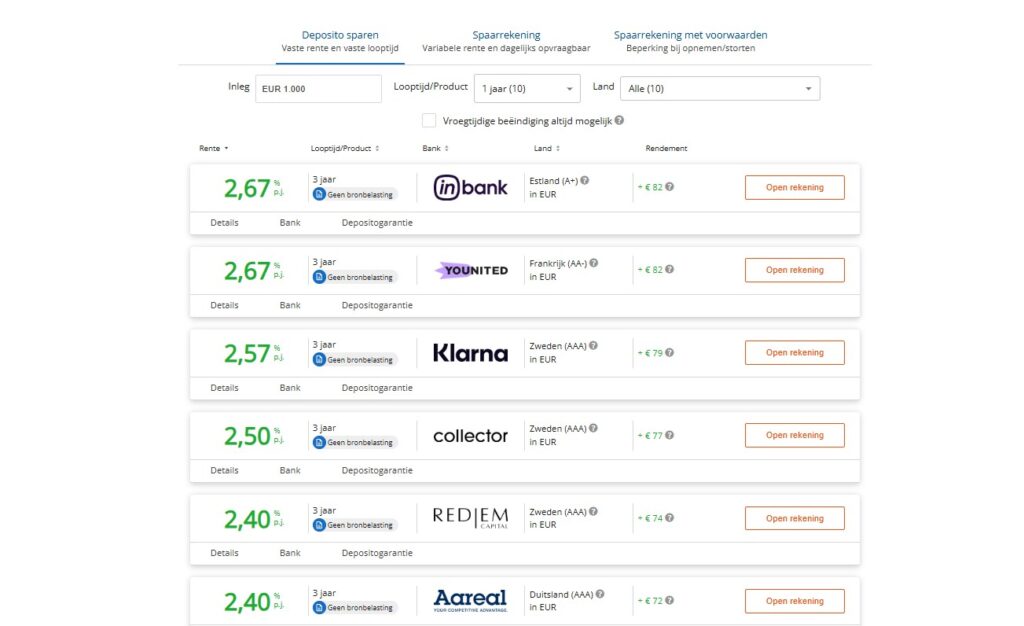Click the Aareal bank logo
Image resolution: width=1024 pixels, height=626 pixels.
point(470,600)
